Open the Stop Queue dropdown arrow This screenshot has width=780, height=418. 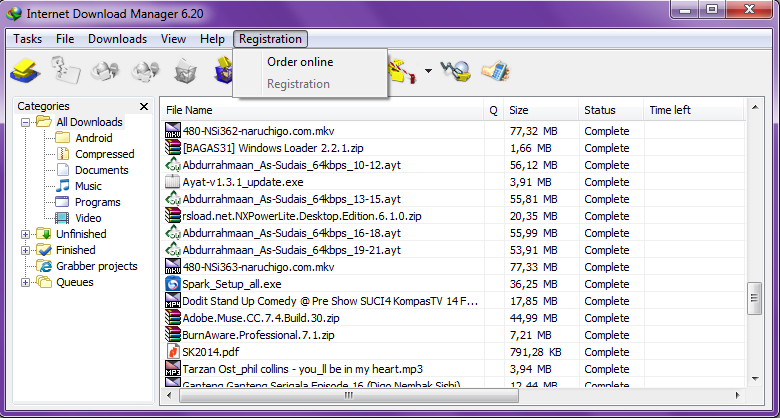(x=428, y=71)
